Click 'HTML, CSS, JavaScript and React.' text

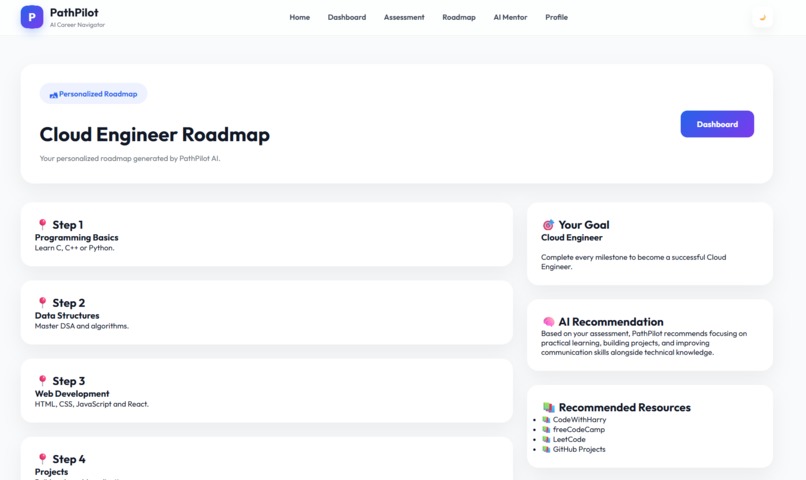tap(91, 404)
